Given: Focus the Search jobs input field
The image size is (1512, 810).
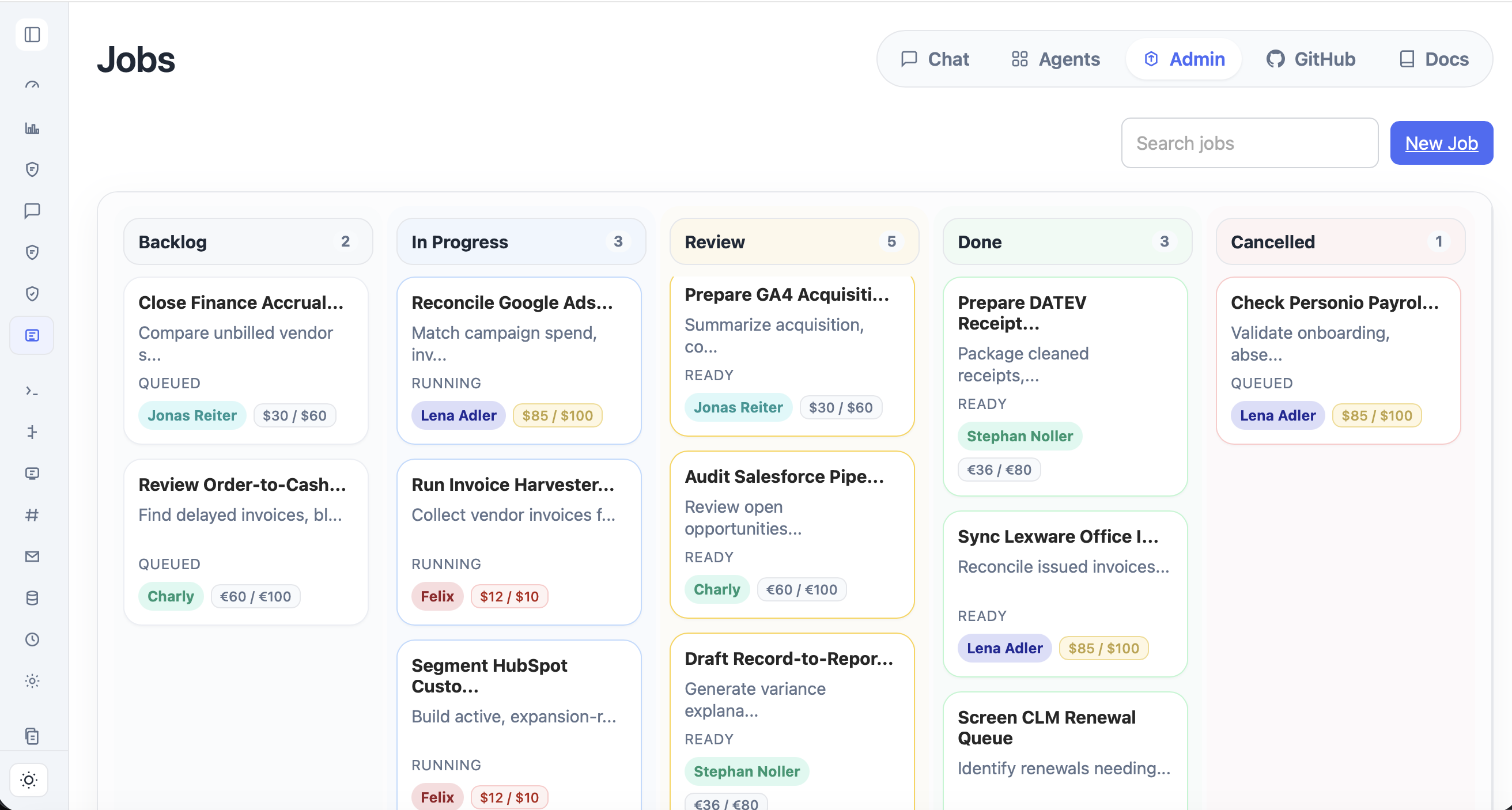Looking at the screenshot, I should tap(1249, 143).
